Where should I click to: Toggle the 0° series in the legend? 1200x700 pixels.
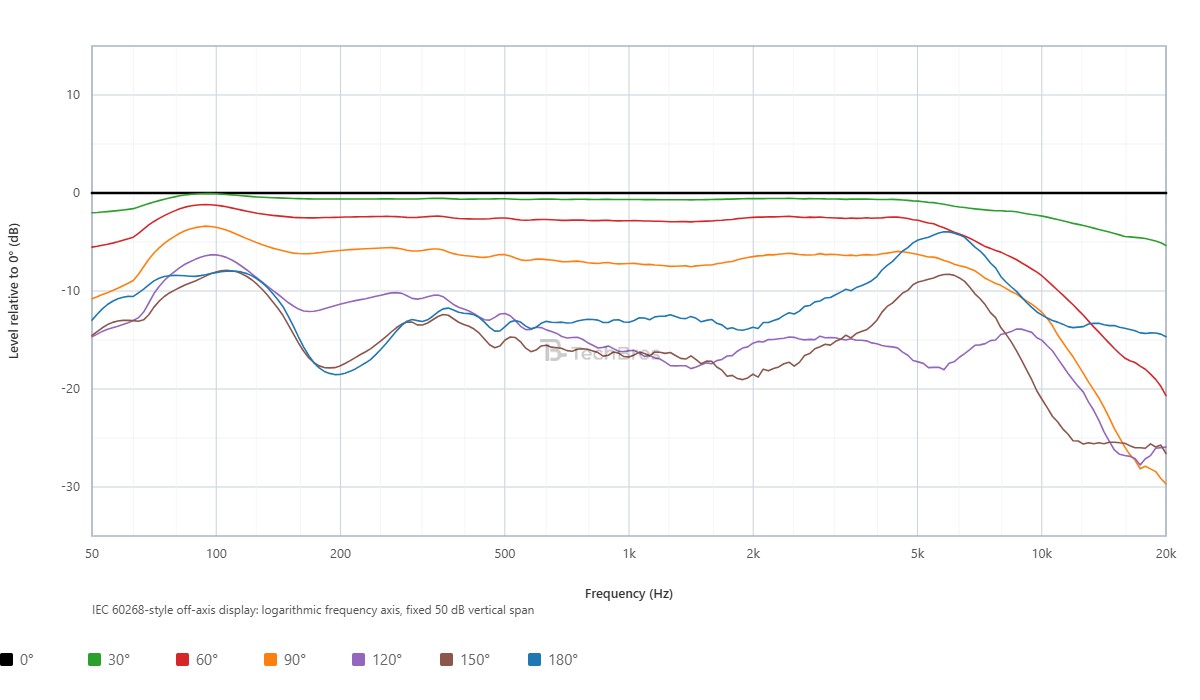tap(17, 659)
